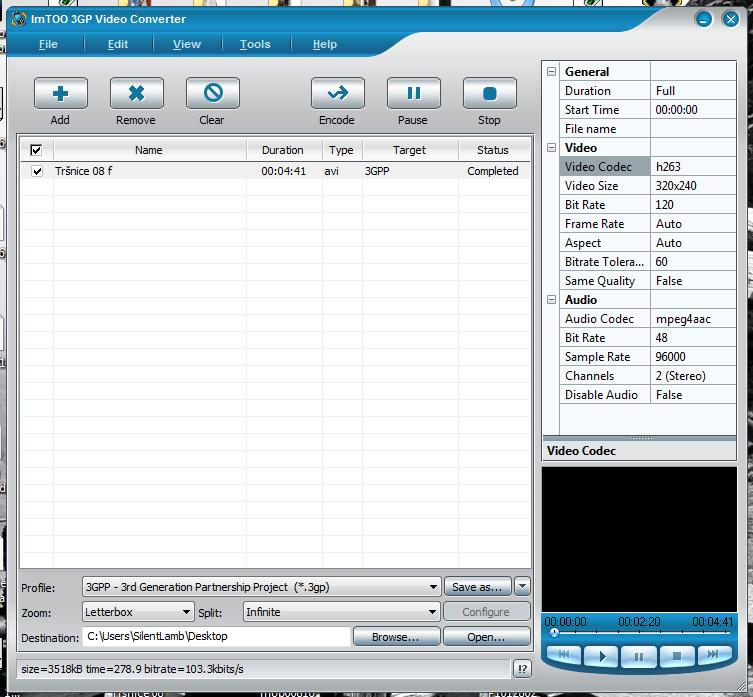Click the Pause encoding icon button

coord(413,93)
